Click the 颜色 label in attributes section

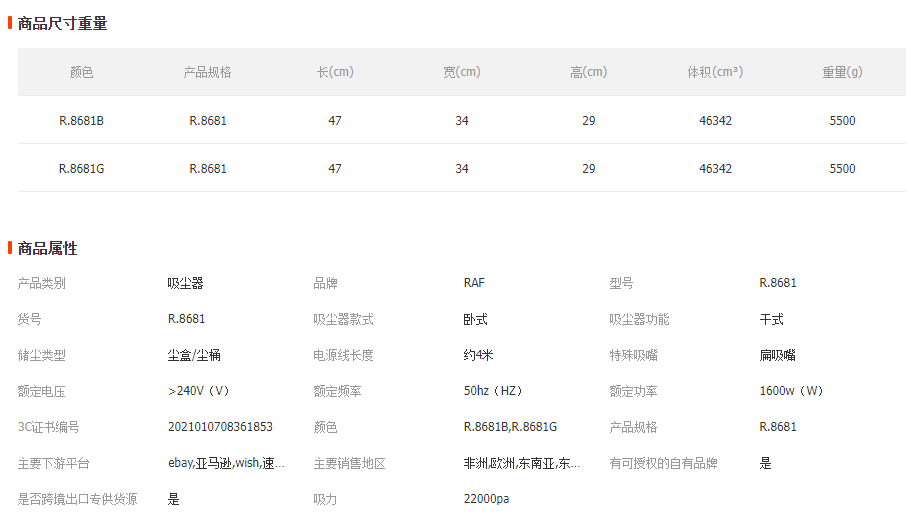pyautogui.click(x=325, y=427)
